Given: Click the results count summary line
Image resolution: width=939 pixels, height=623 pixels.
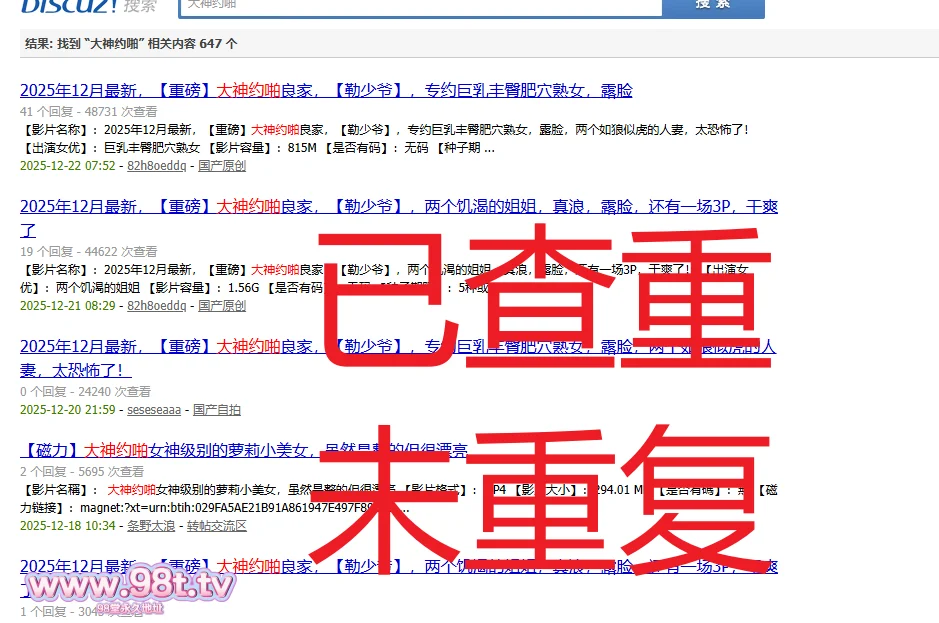Looking at the screenshot, I should pos(131,44).
